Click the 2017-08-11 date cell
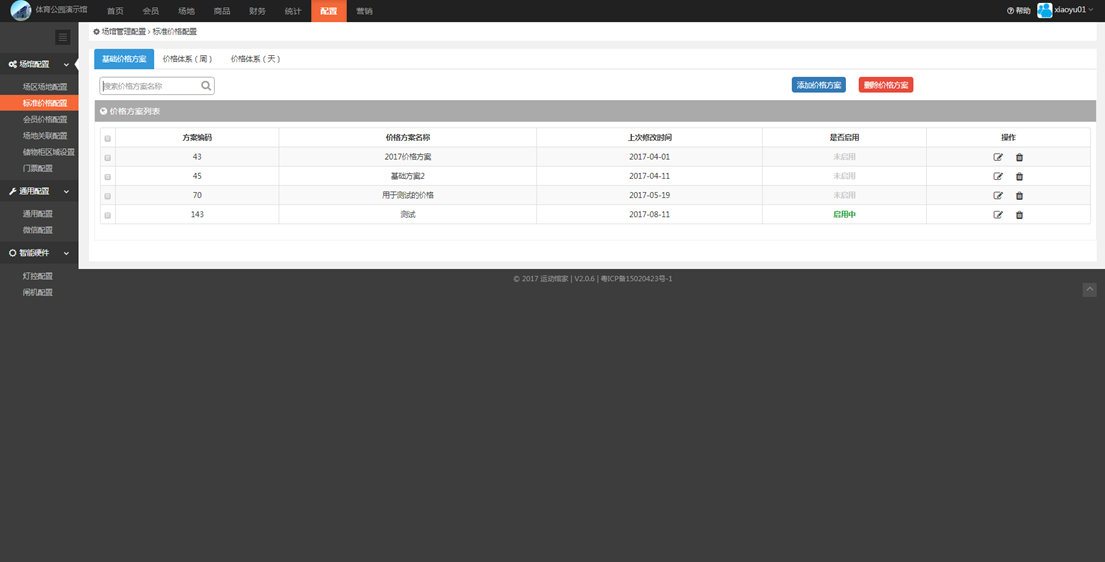 [x=649, y=214]
